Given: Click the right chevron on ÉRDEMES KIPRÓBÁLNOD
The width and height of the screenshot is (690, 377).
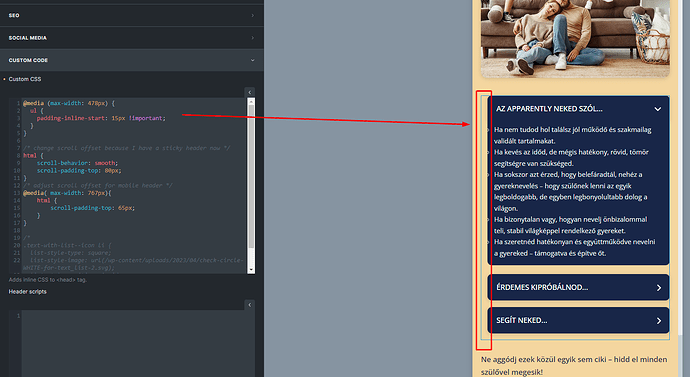Looking at the screenshot, I should [x=659, y=288].
